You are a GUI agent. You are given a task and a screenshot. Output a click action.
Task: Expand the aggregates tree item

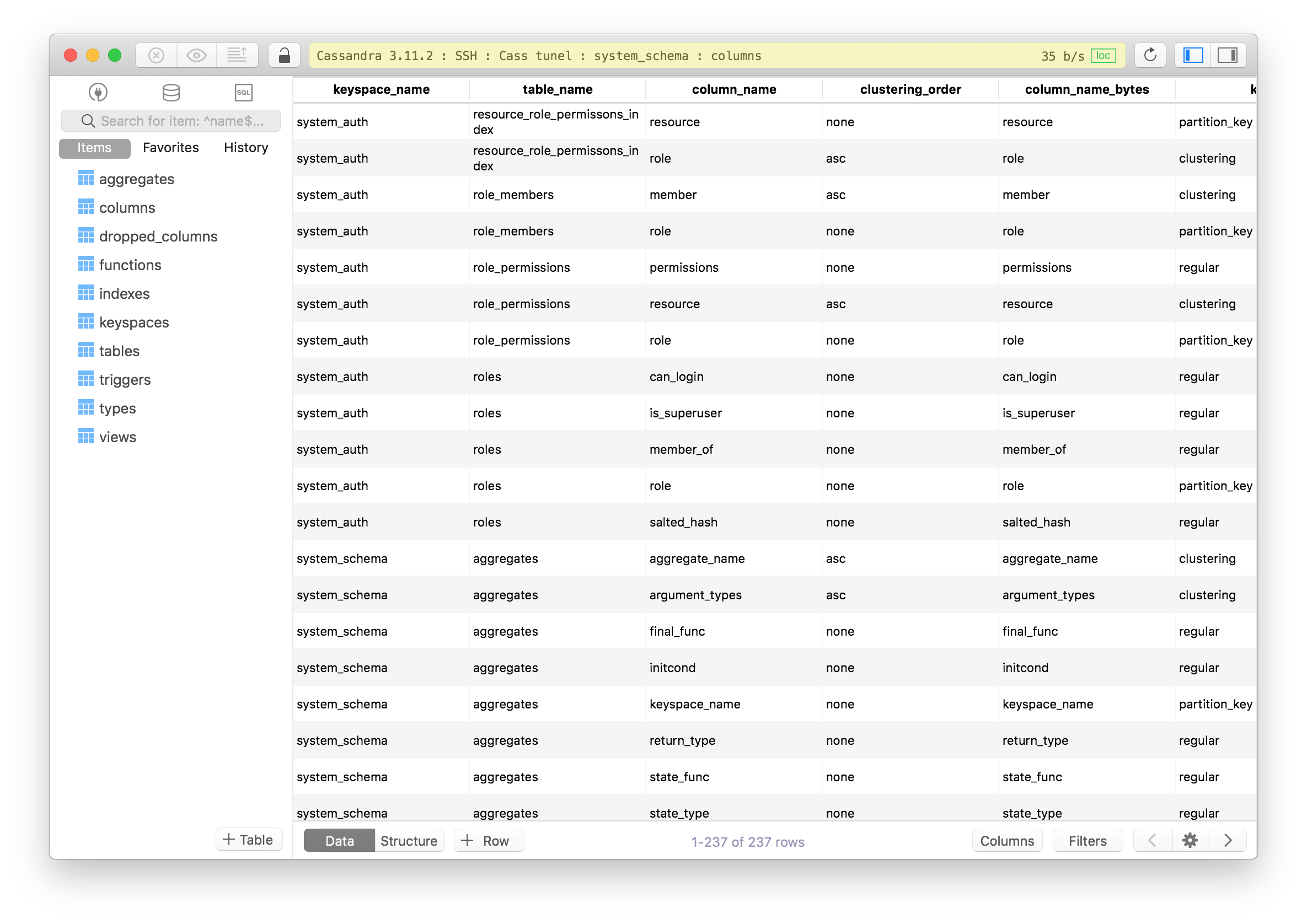pyautogui.click(x=136, y=179)
